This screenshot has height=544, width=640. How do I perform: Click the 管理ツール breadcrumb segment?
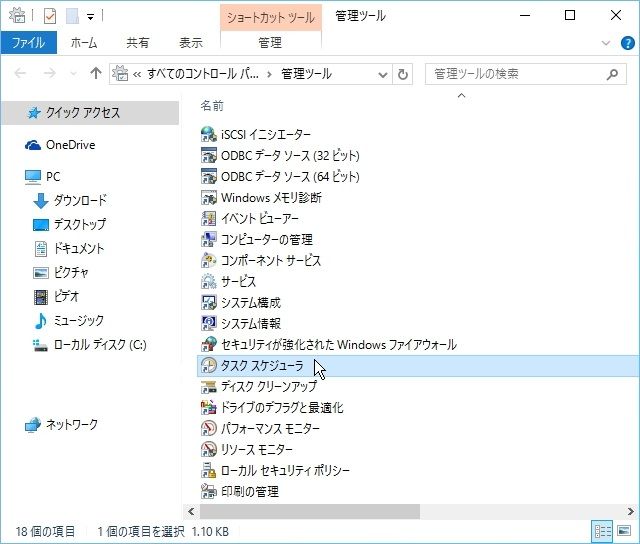(x=307, y=74)
